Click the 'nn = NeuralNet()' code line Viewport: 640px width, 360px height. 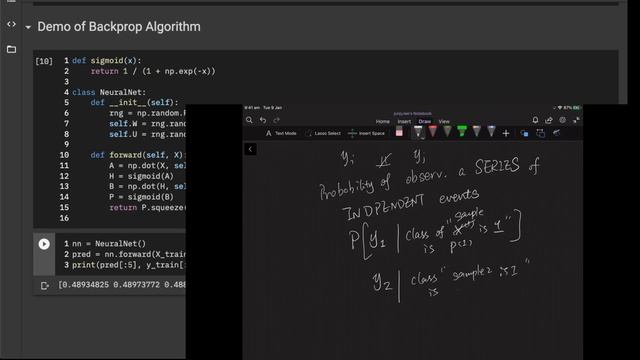pyautogui.click(x=109, y=244)
